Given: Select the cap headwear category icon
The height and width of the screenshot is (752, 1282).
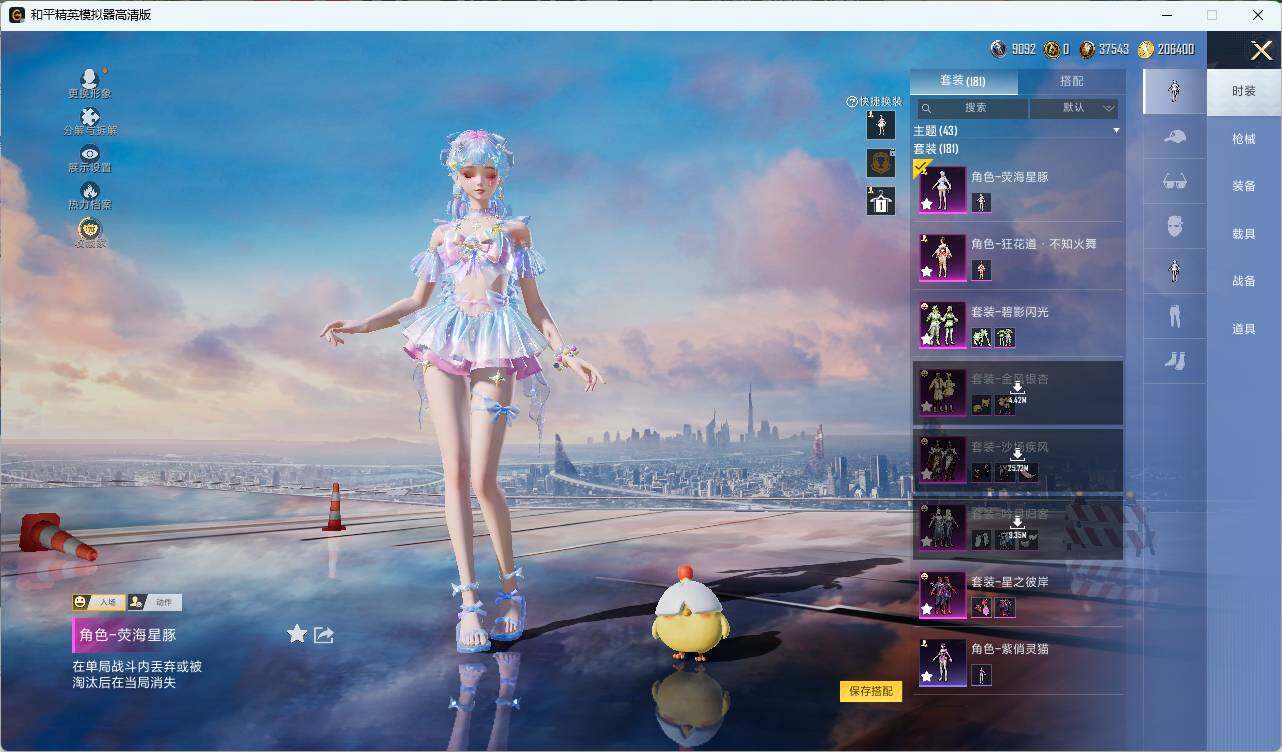Looking at the screenshot, I should (x=1175, y=137).
